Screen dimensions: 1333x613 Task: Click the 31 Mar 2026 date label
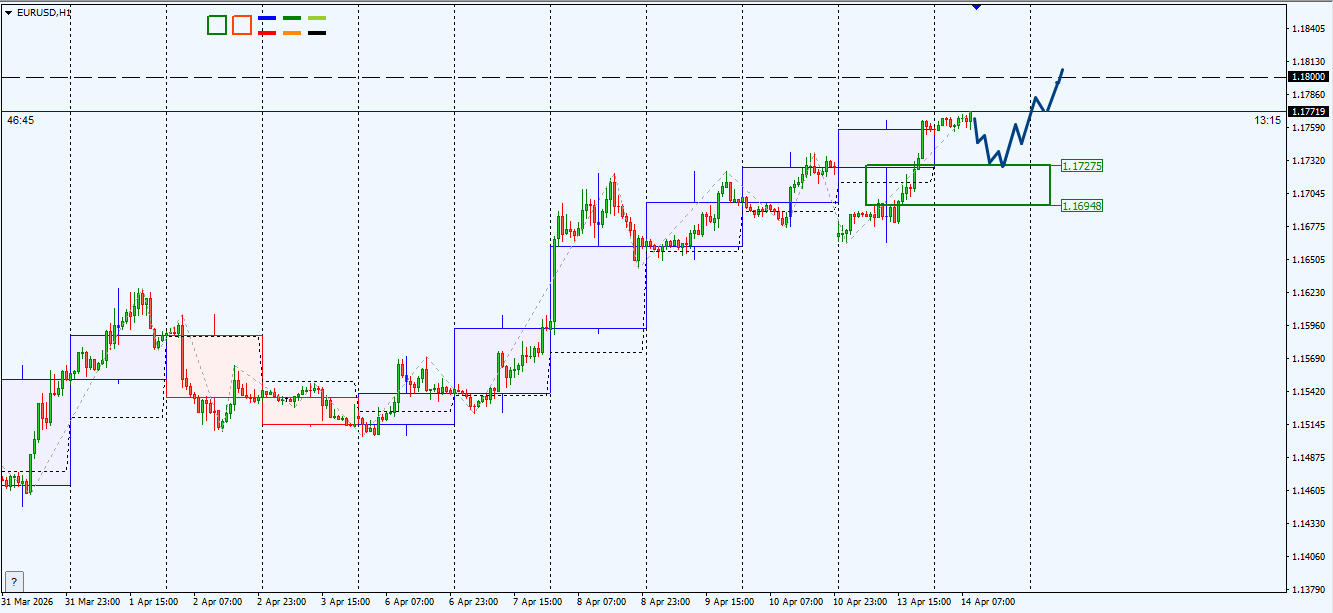coord(29,602)
